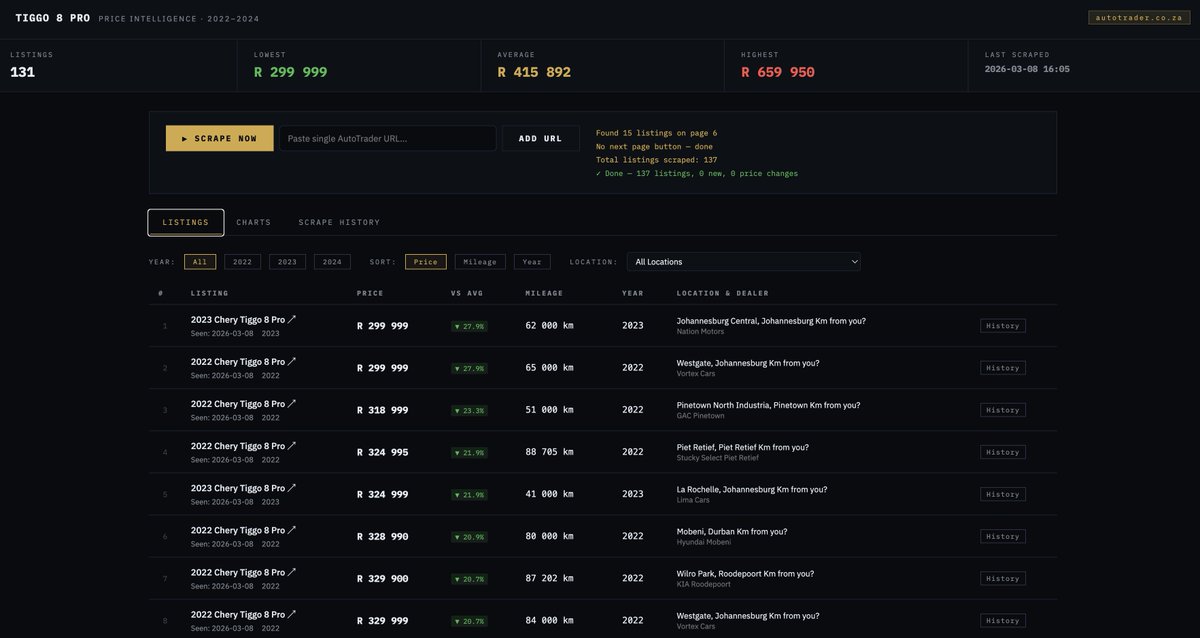This screenshot has height=638, width=1200.
Task: View History for the KIA Roodepoort listing
Action: click(1003, 578)
